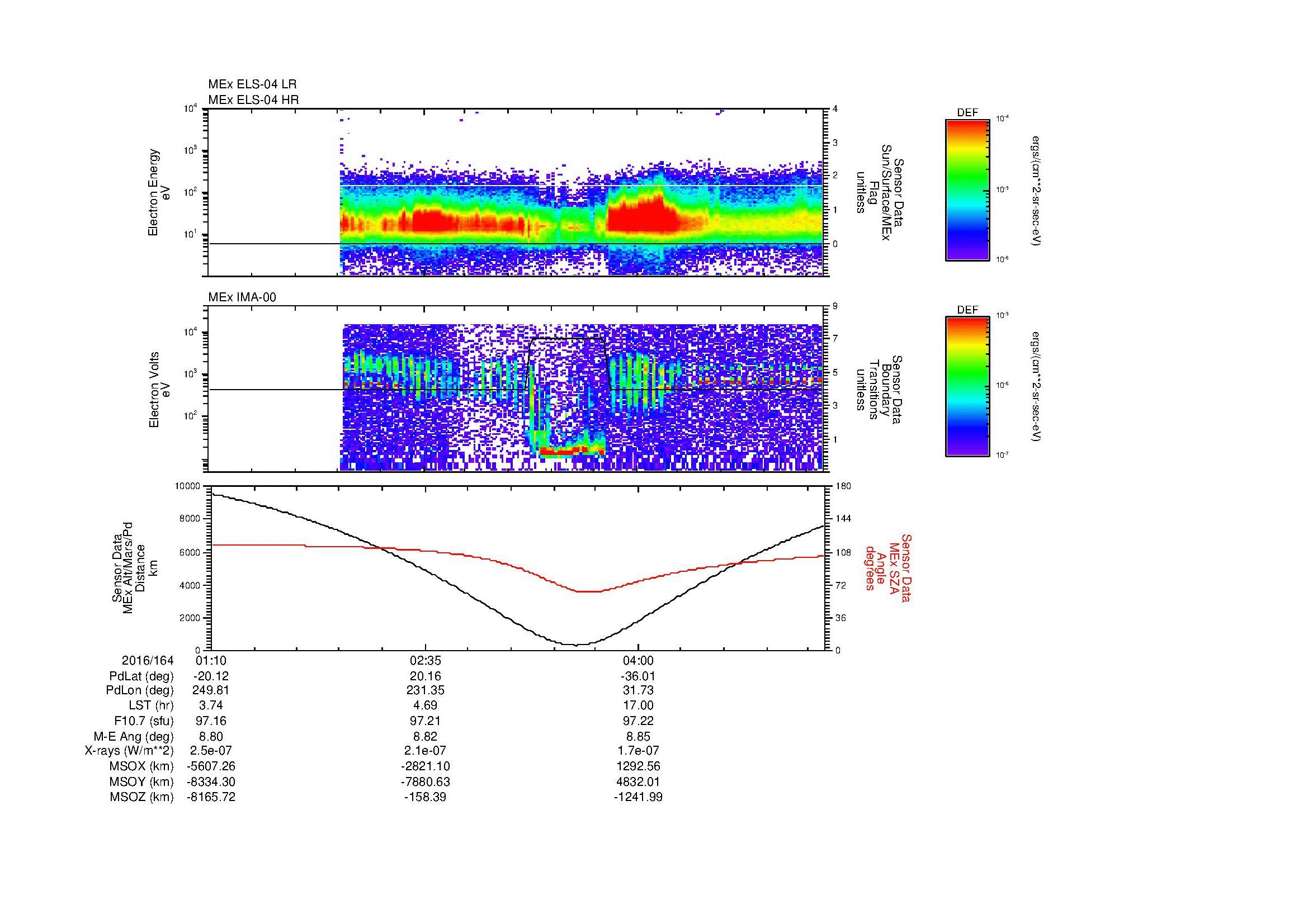Click the MSOZ value '-1241.99'

(638, 797)
